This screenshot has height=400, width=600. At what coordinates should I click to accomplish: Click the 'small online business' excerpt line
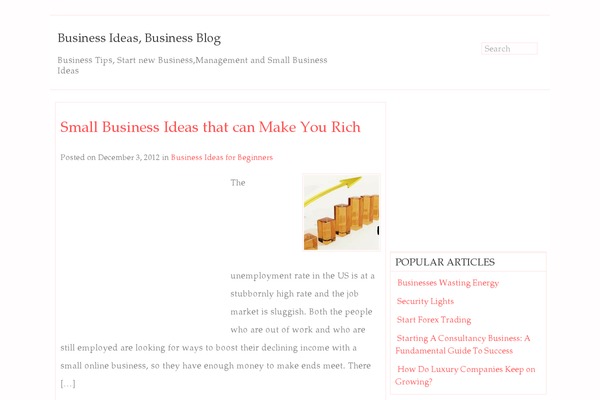215,366
